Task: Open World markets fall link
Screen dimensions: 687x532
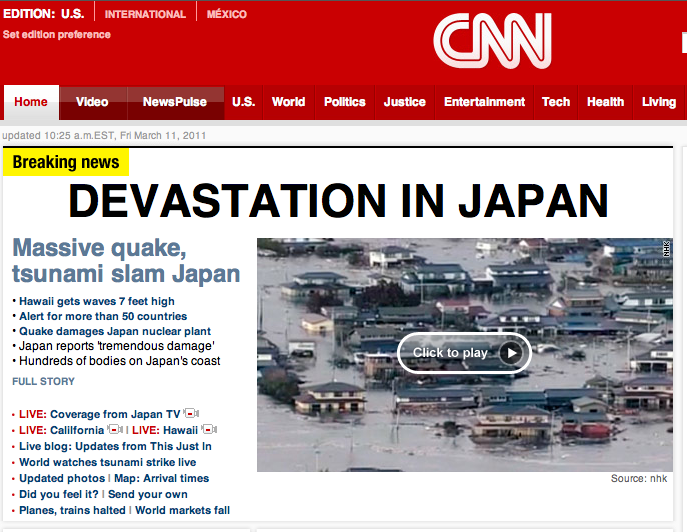Action: [x=182, y=511]
